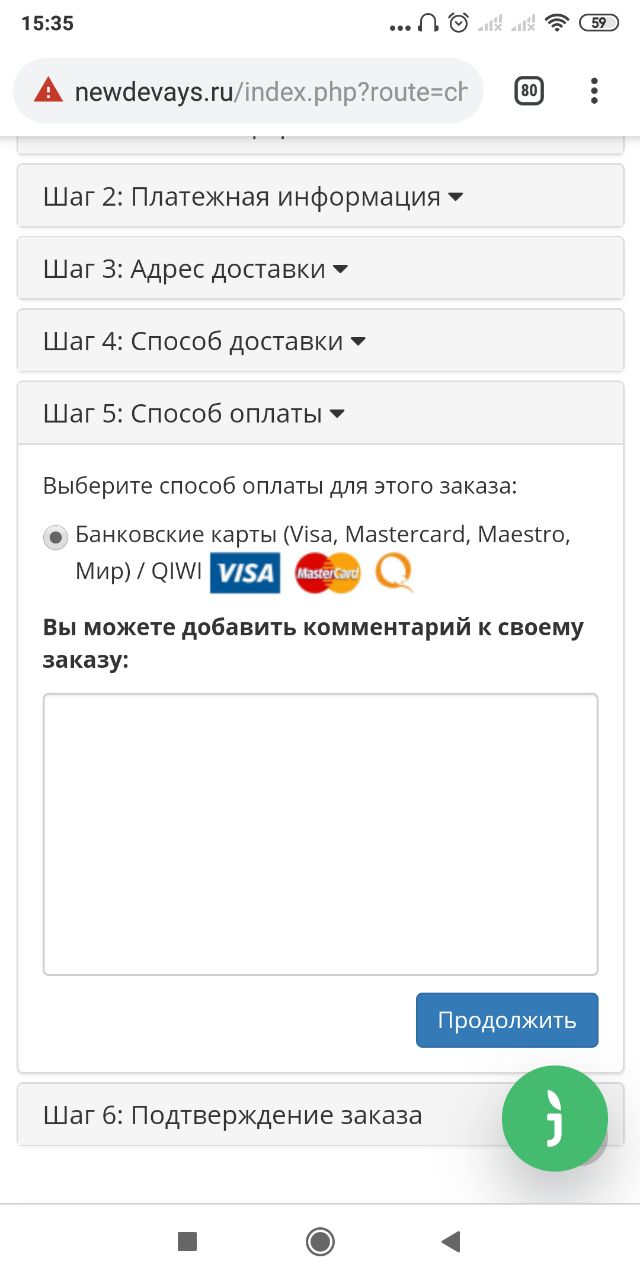
Task: Click the QIWI logo icon
Action: [x=394, y=573]
